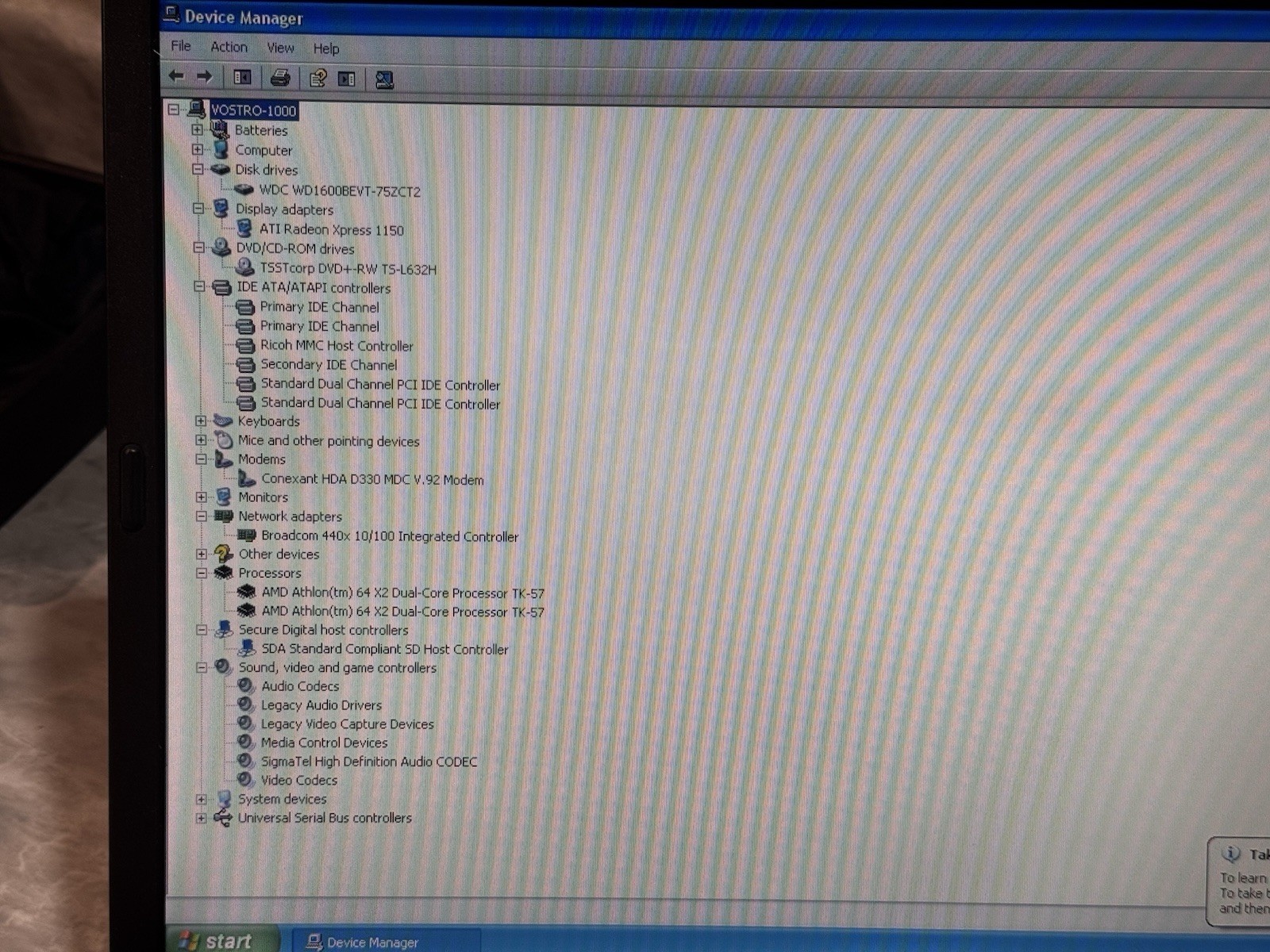Image resolution: width=1270 pixels, height=952 pixels.
Task: Click the WDC WD1600BEVT disk icon
Action: pos(244,190)
